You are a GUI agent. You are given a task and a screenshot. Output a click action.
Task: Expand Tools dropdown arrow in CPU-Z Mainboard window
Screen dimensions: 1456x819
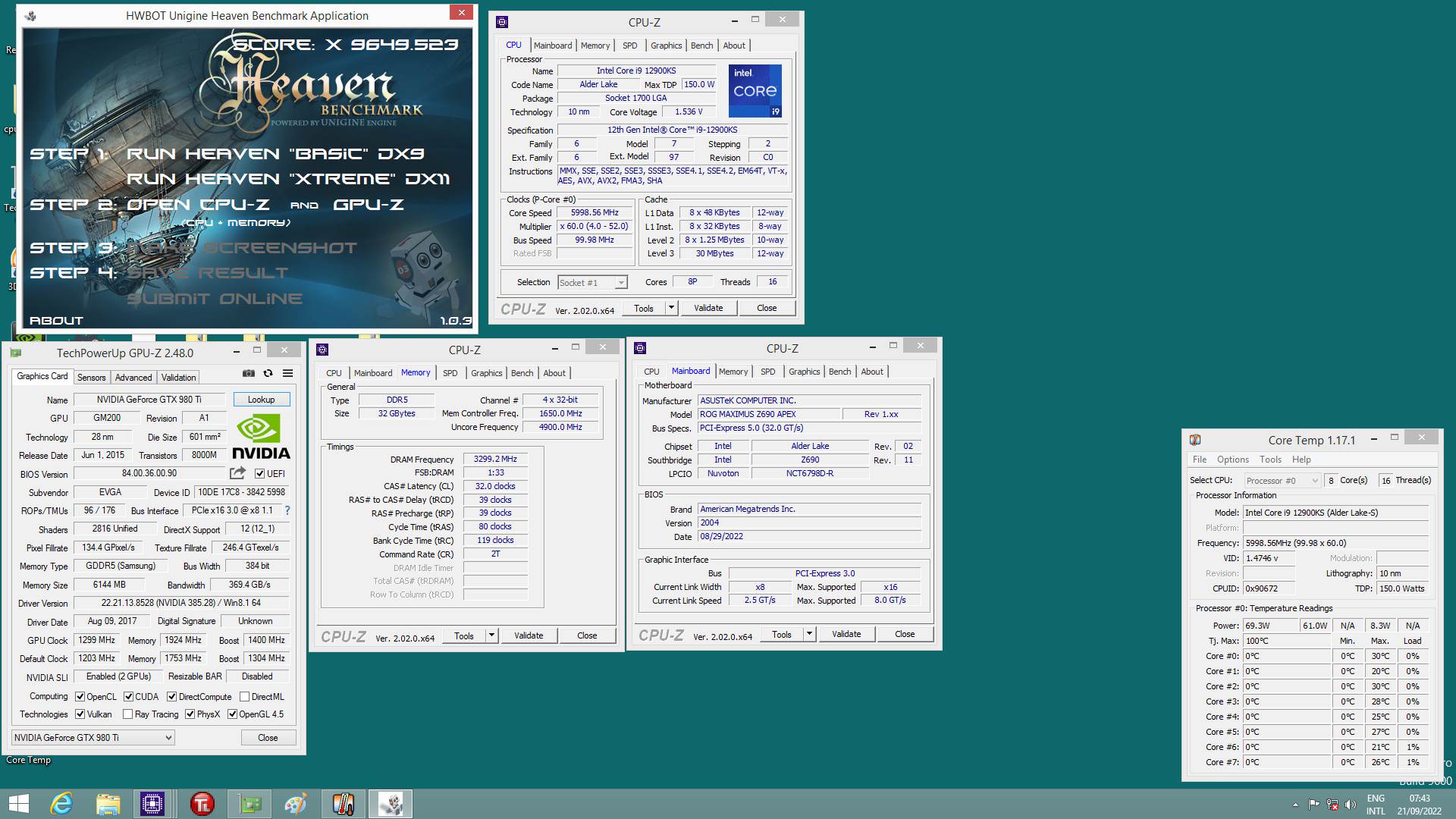809,634
